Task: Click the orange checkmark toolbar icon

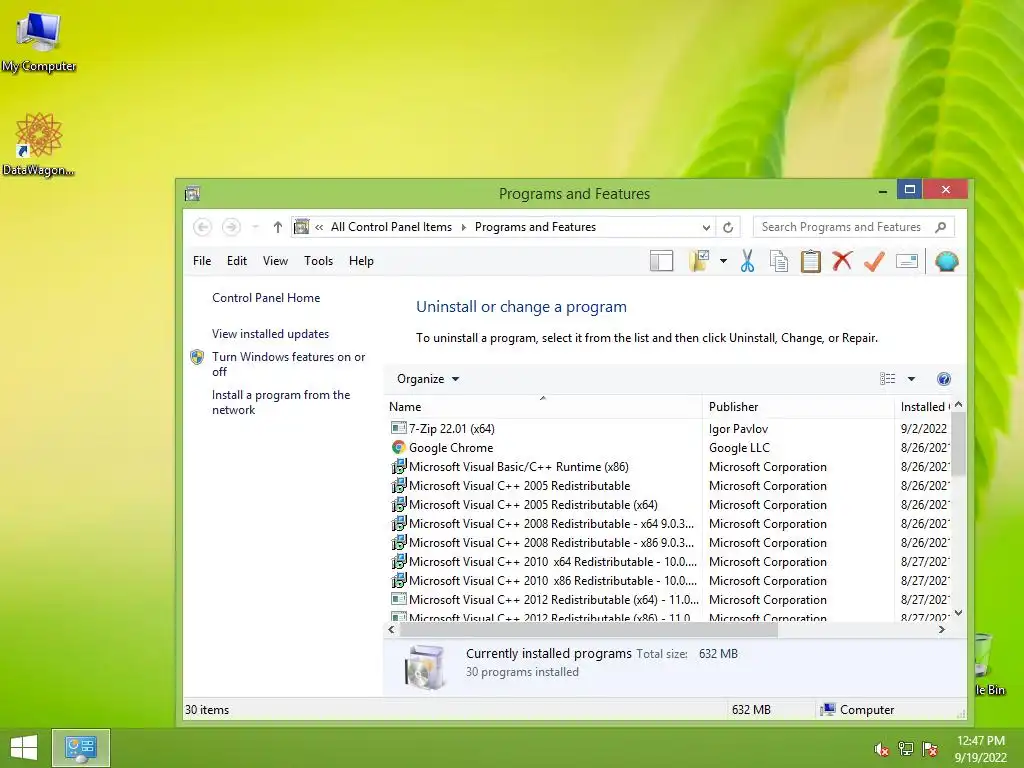Action: click(x=874, y=261)
